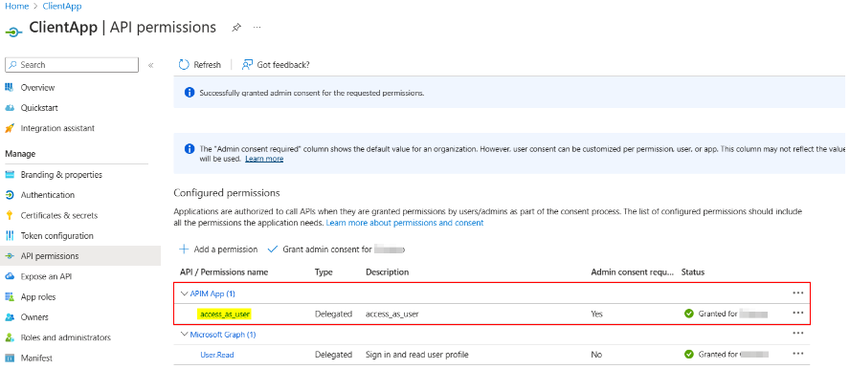The width and height of the screenshot is (850, 369).
Task: Click the checkmark icon for Grant admin consent
Action: coord(273,249)
